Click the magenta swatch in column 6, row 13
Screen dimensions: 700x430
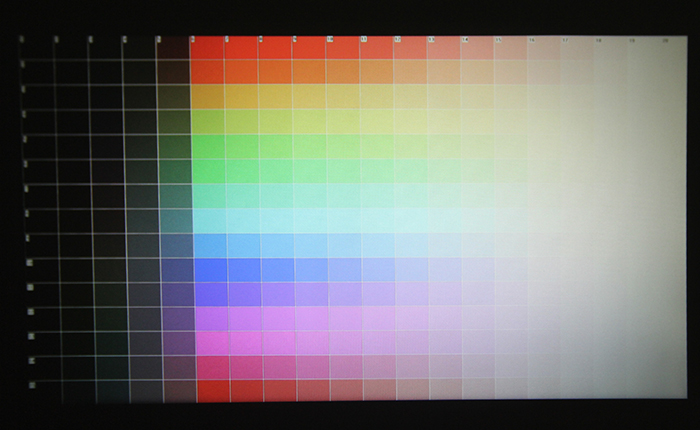click(x=212, y=344)
